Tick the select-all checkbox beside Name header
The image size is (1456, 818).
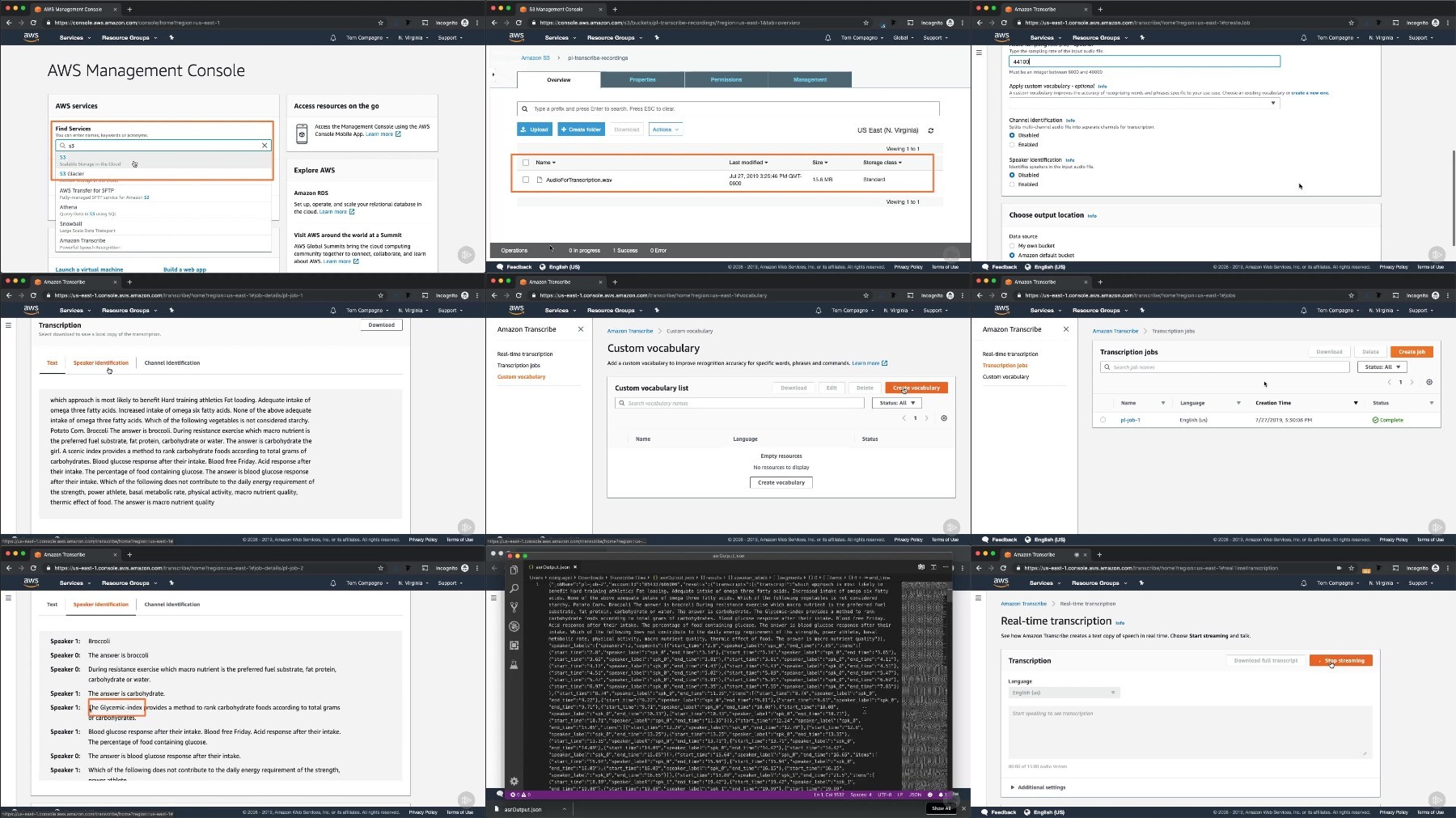point(526,163)
